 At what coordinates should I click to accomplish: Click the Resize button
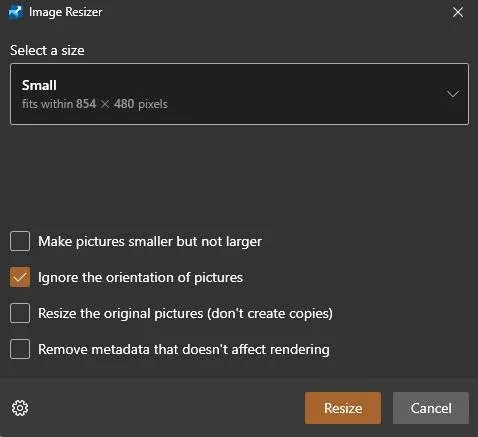coord(343,408)
